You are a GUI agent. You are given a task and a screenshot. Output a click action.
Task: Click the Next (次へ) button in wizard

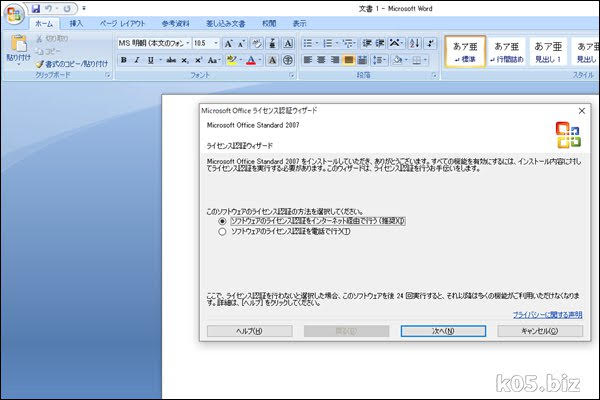tap(443, 331)
